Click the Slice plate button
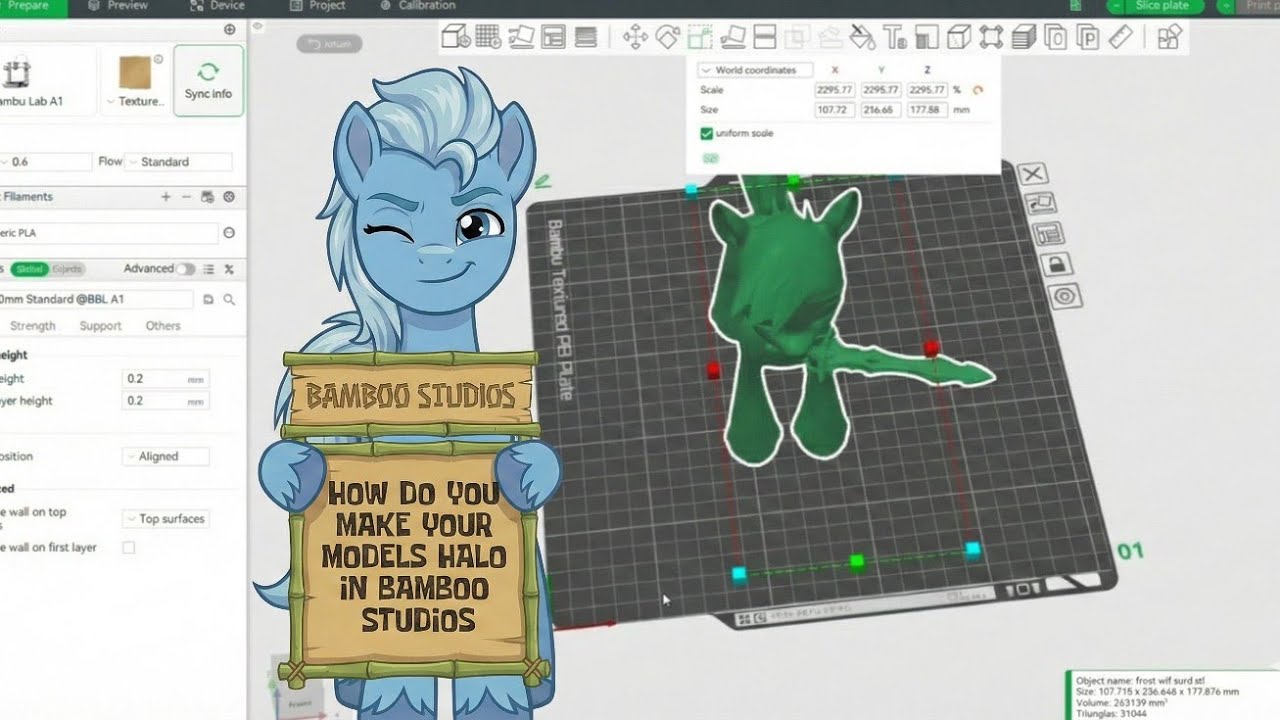The height and width of the screenshot is (720, 1280). pos(1161,6)
